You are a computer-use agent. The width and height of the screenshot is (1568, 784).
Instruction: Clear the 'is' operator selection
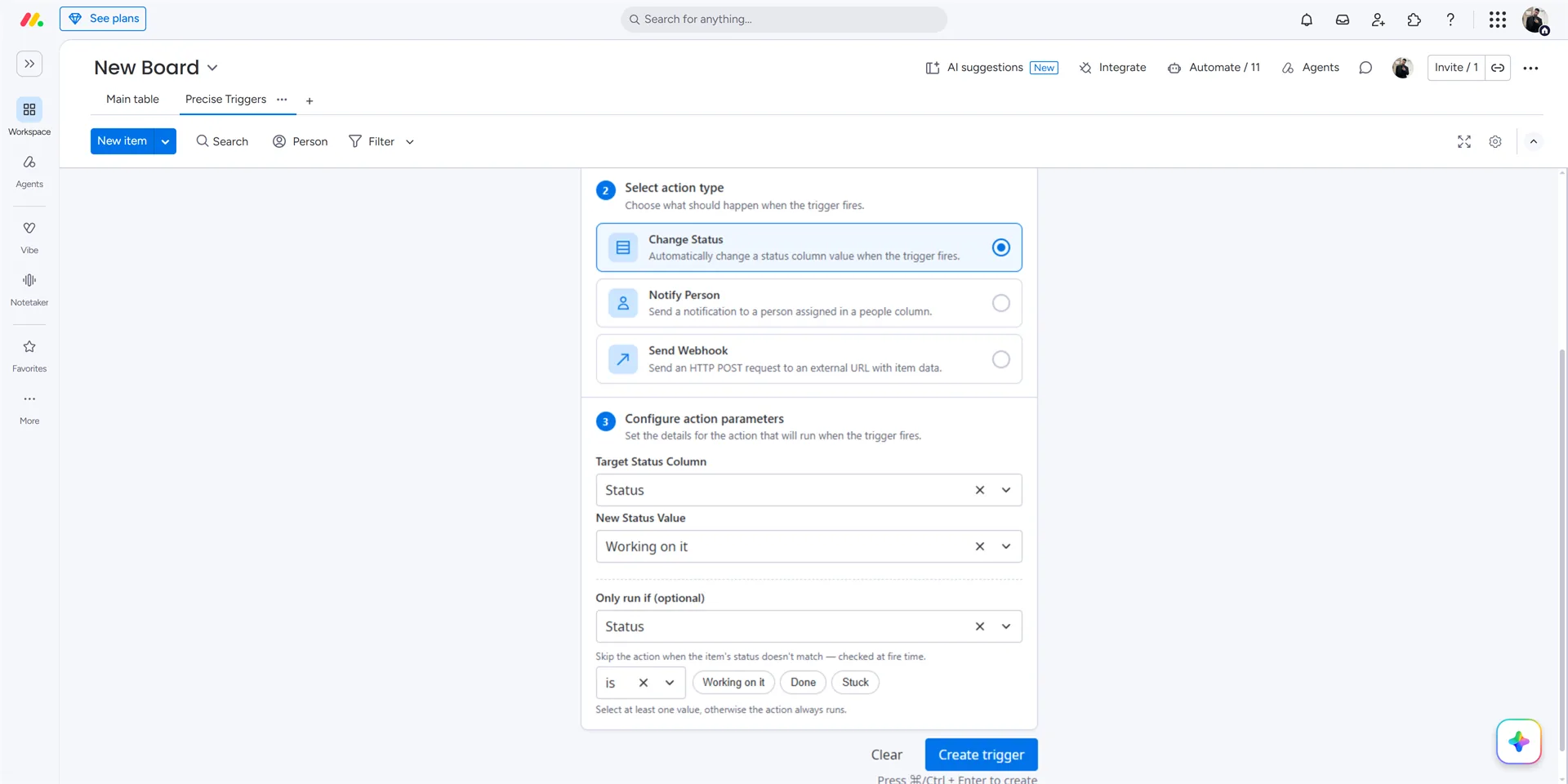click(644, 683)
